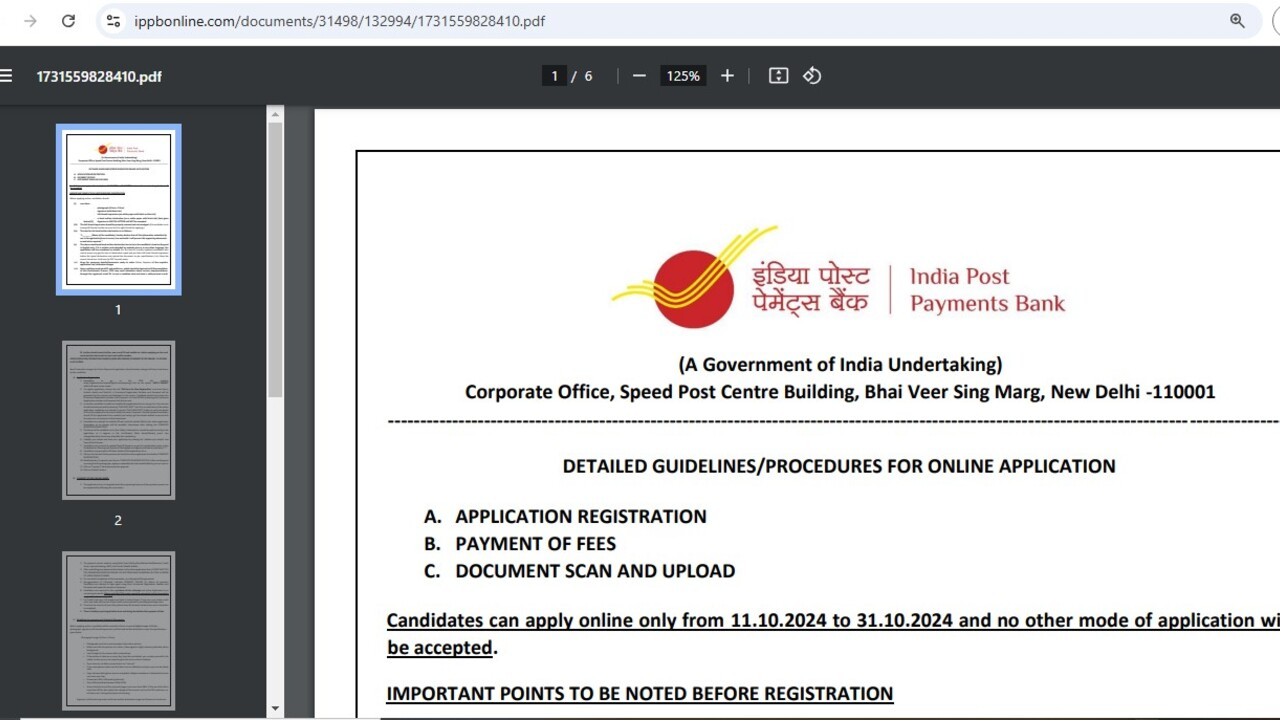Open page 2 thumbnail
Image resolution: width=1280 pixels, height=720 pixels.
pyautogui.click(x=118, y=420)
